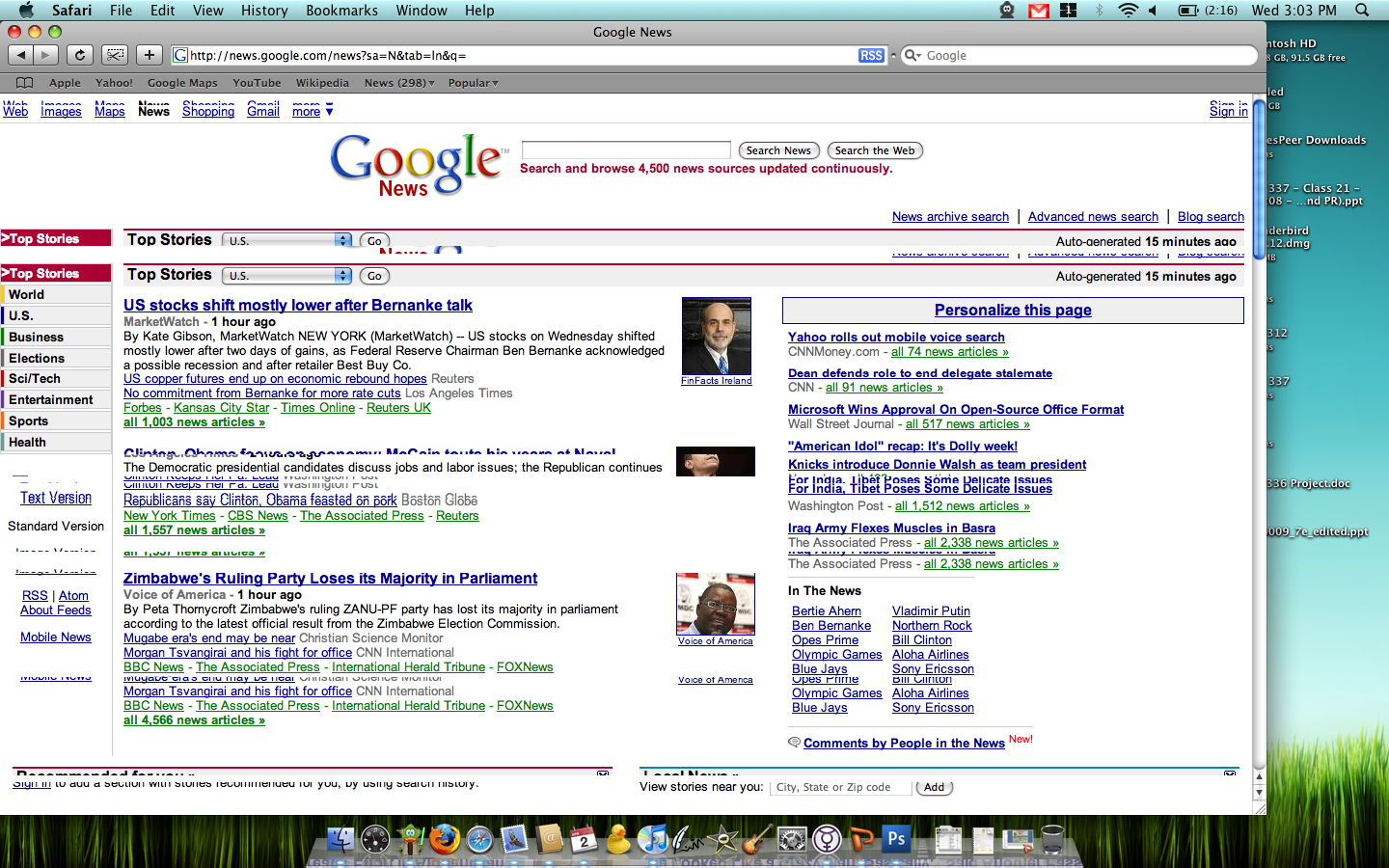Expand the News (298) bookmarks folder

click(x=399, y=83)
